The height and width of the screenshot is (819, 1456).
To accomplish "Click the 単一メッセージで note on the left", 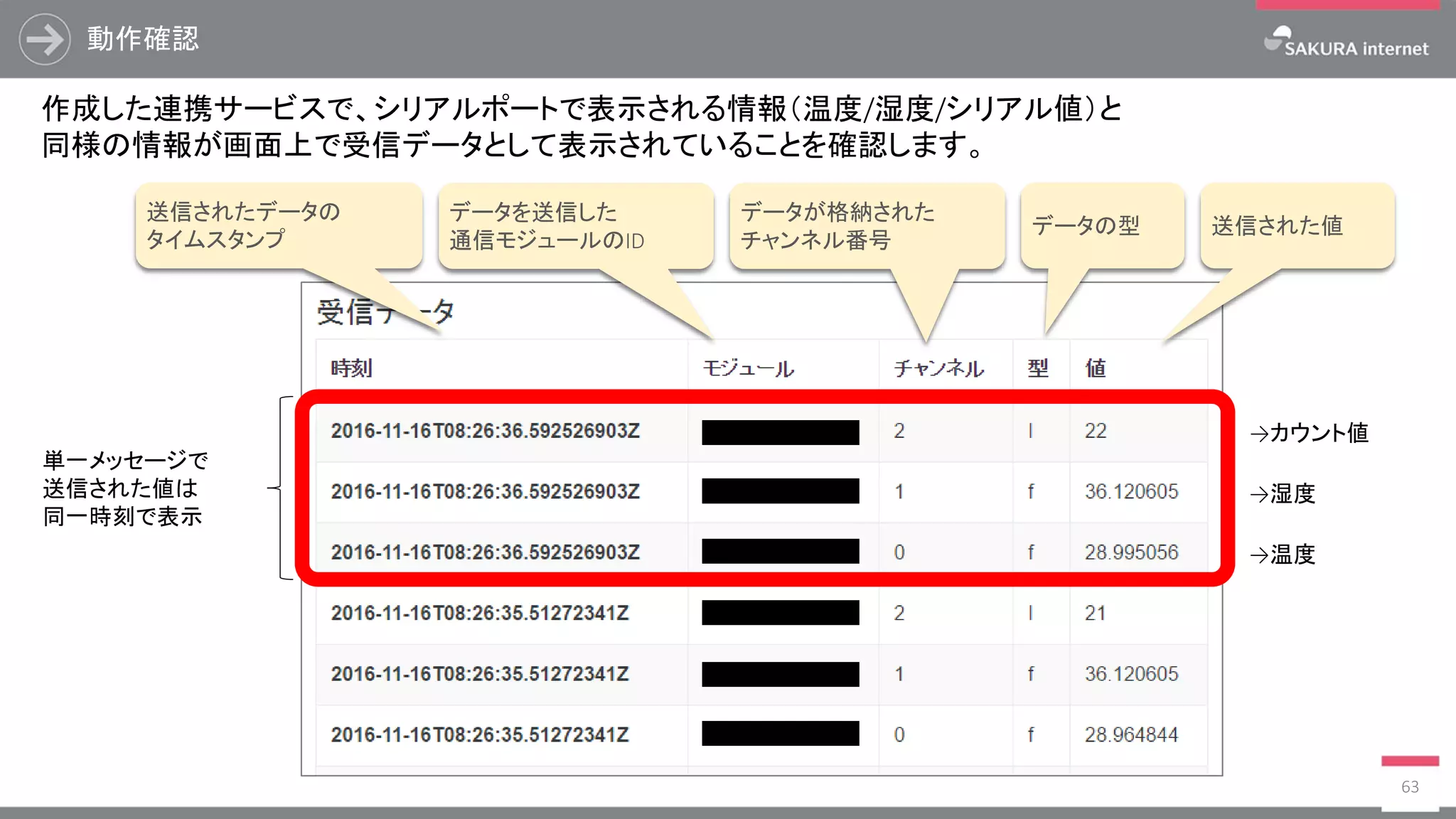I will point(125,488).
